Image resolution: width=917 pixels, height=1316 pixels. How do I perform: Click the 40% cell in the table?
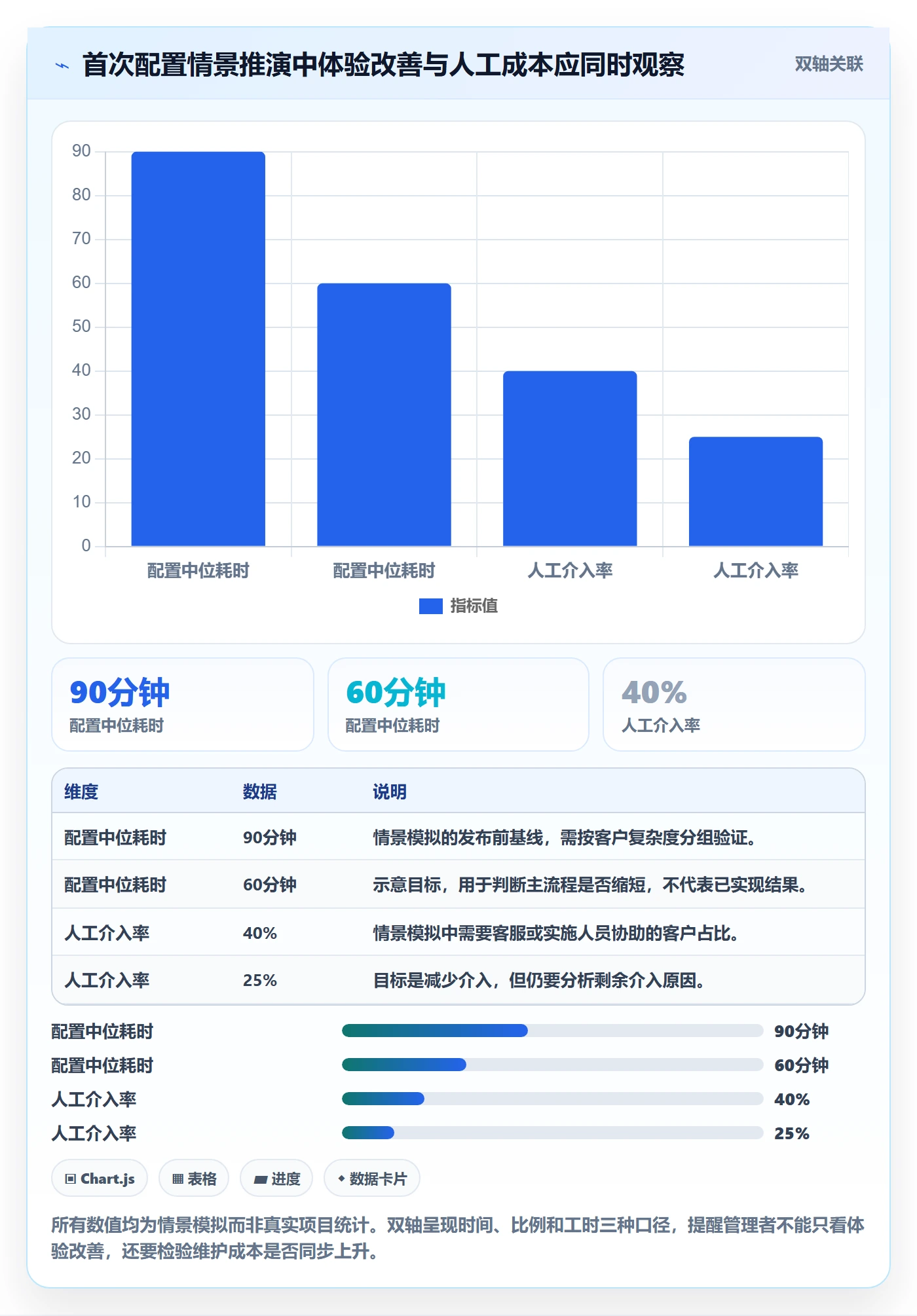pyautogui.click(x=260, y=933)
